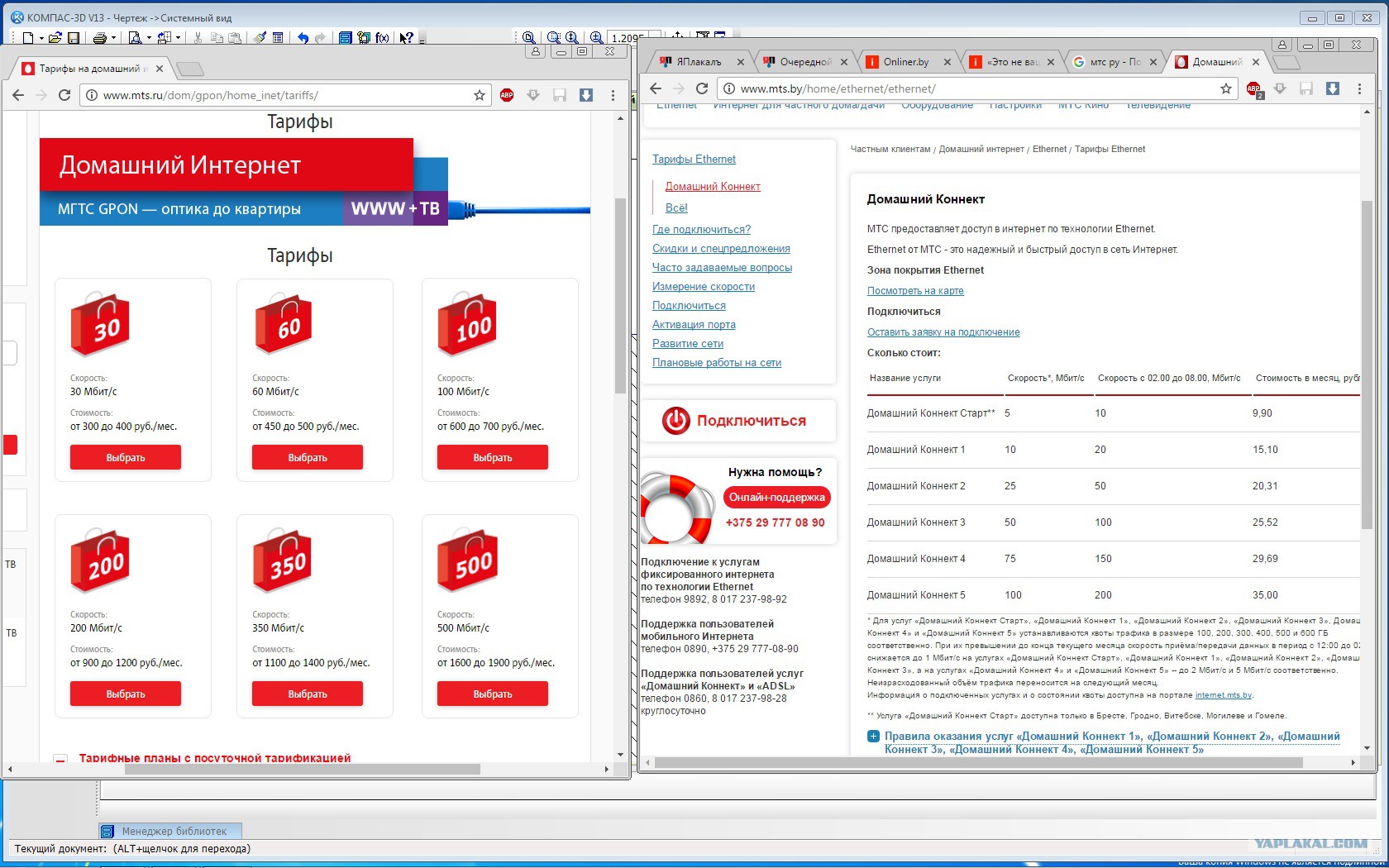Open properties table icon in KOMPAS toolbar

[278, 38]
